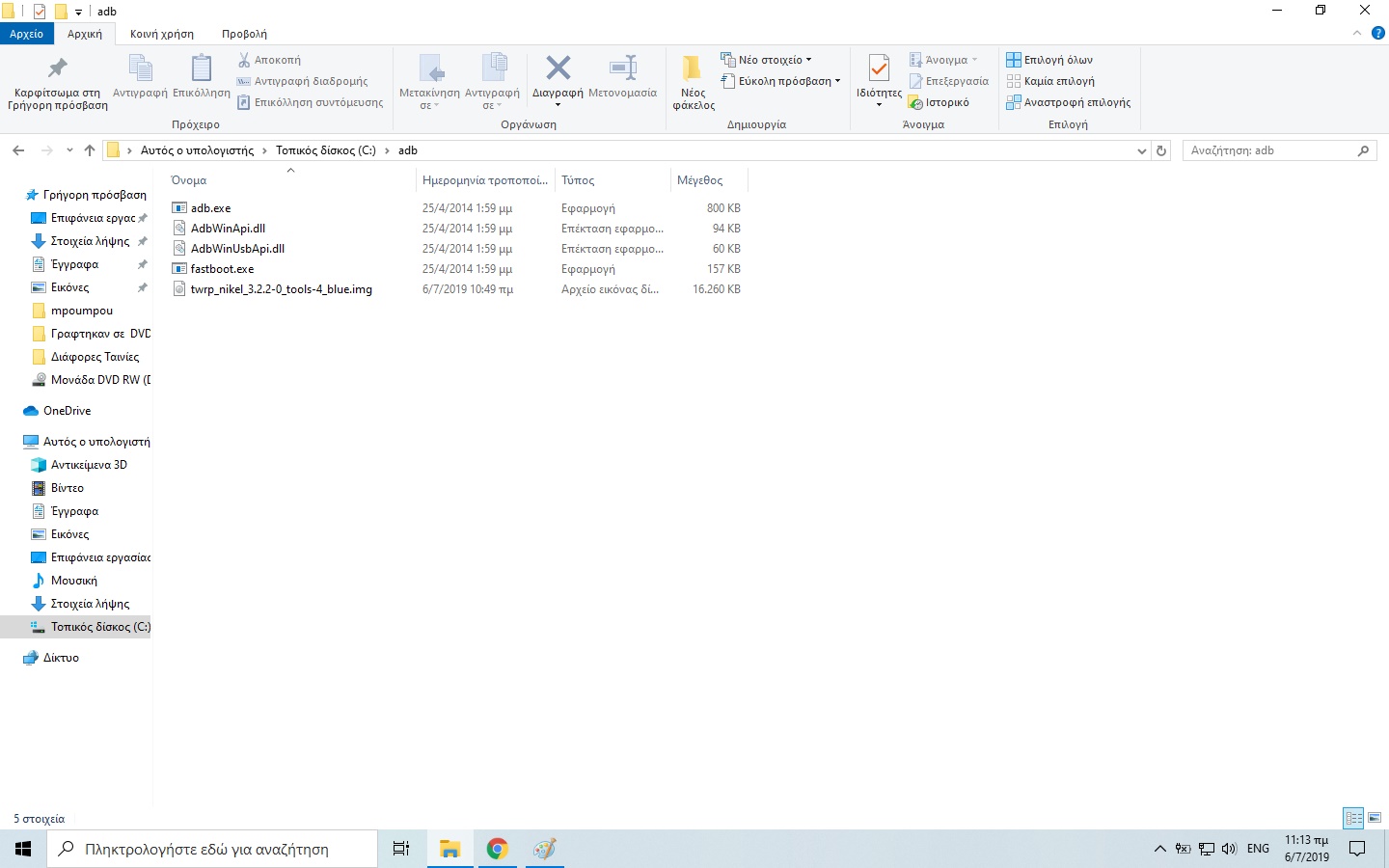
Task: Click the Delete (Διαγραφή) red X icon
Action: [x=558, y=68]
